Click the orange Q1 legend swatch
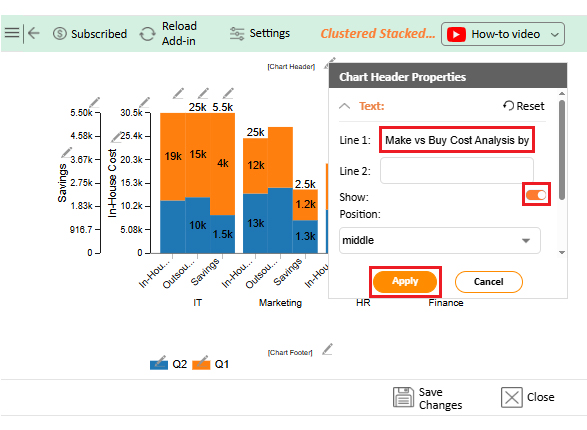The height and width of the screenshot is (430, 587). (201, 365)
